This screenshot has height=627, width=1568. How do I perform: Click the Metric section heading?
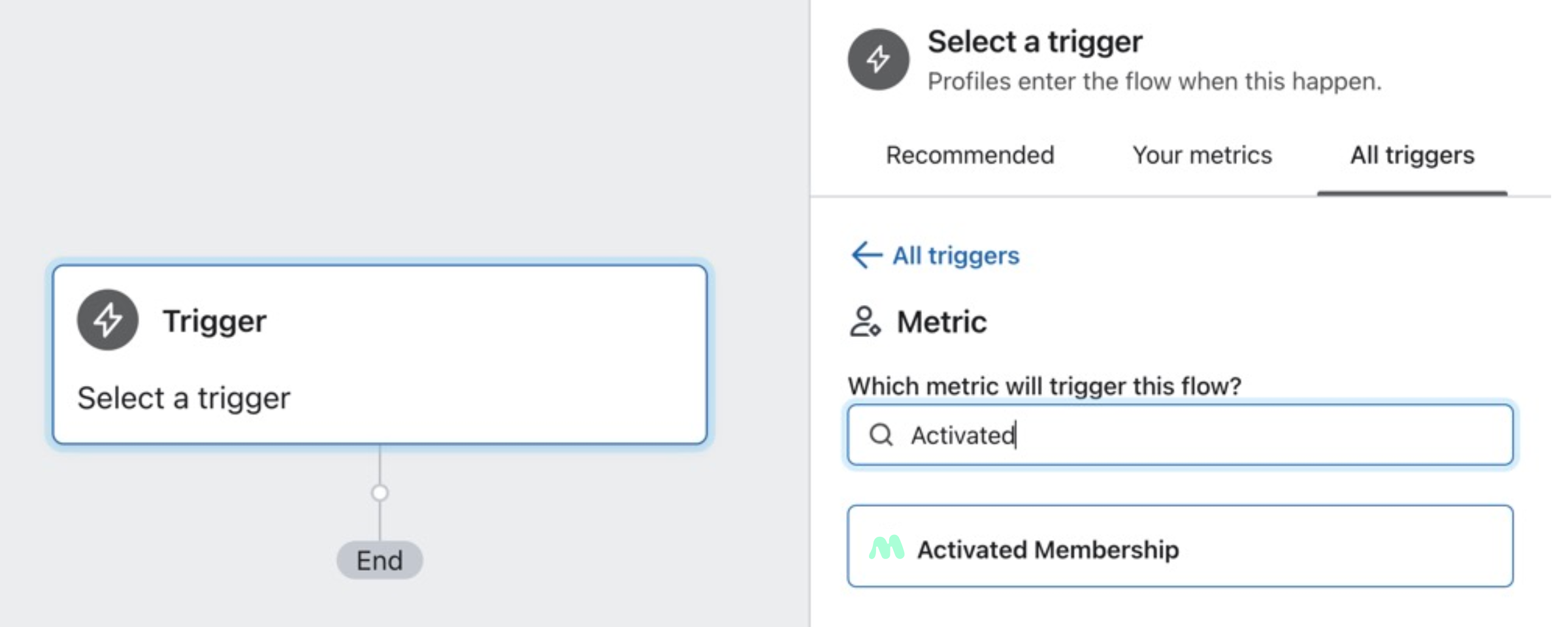(x=941, y=322)
